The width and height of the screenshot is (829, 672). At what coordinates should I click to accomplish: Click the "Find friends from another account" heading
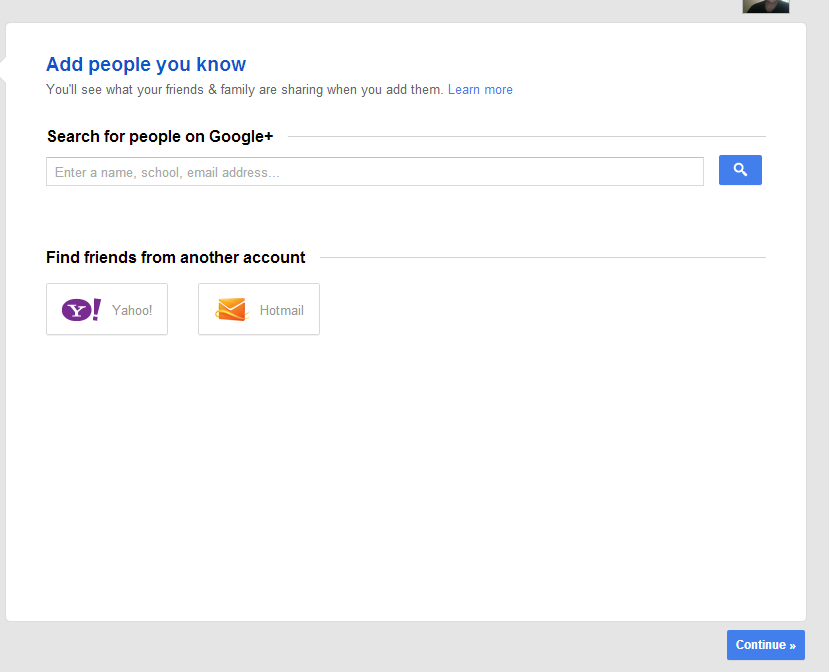pos(176,258)
